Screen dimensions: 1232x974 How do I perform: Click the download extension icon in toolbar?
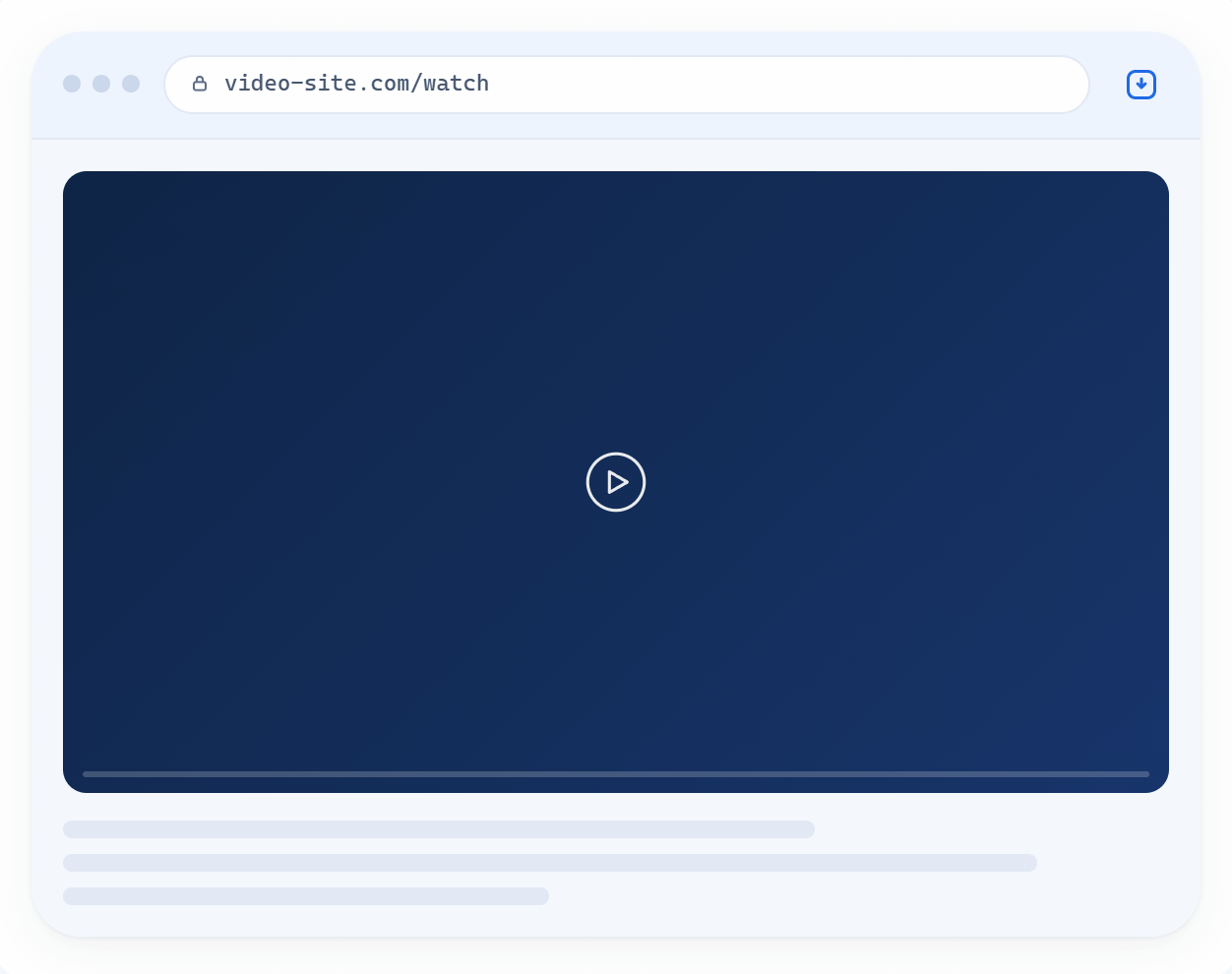point(1141,85)
